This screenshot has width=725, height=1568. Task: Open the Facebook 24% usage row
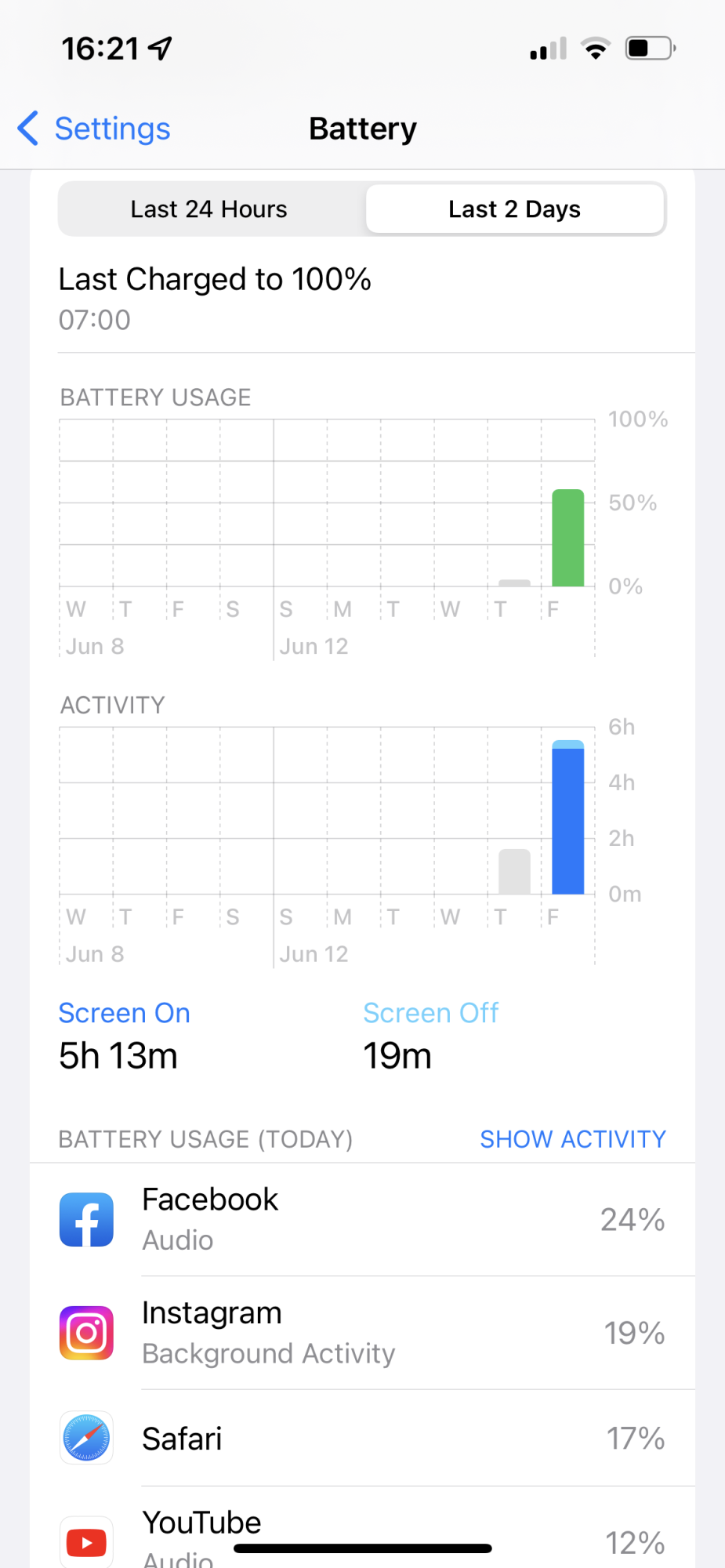click(x=362, y=1220)
